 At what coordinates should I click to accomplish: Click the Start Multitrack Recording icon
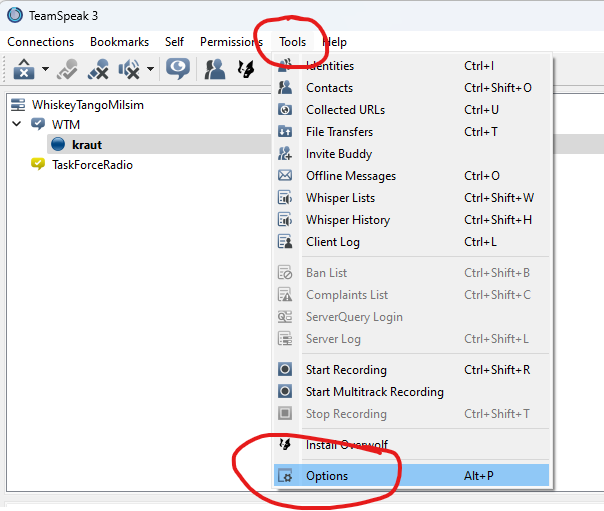click(285, 391)
